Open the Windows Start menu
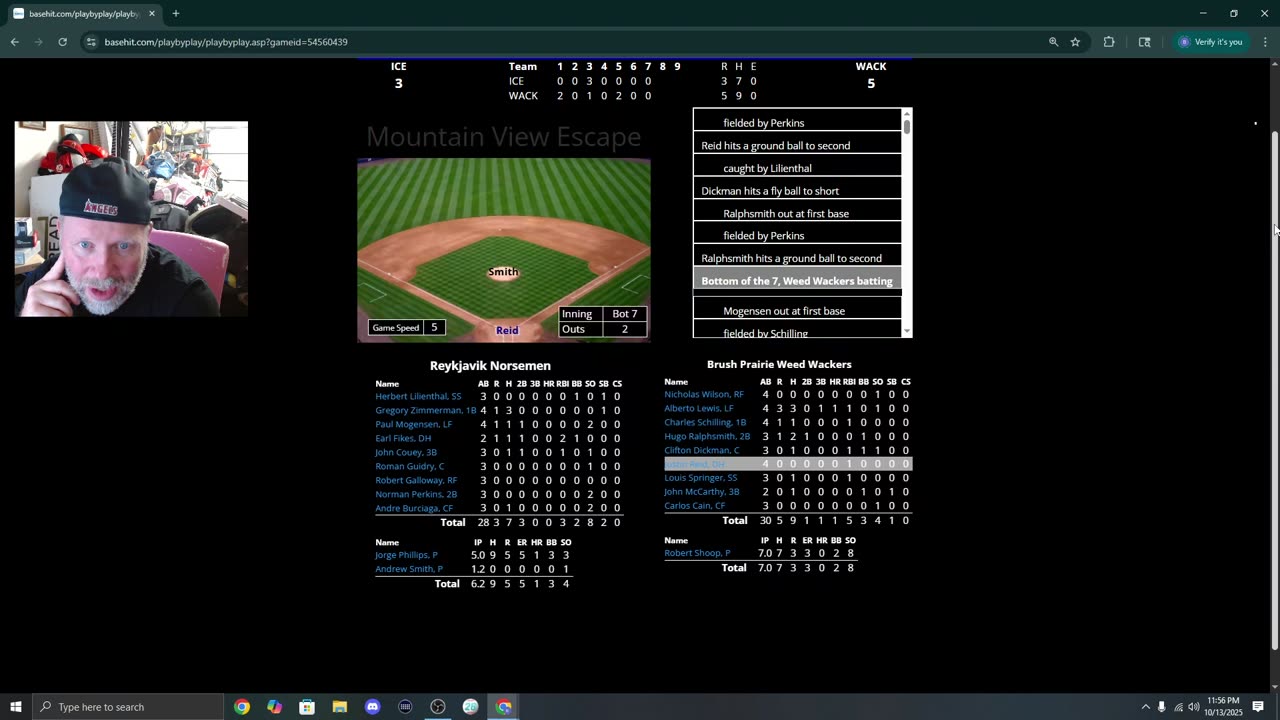 (15, 707)
